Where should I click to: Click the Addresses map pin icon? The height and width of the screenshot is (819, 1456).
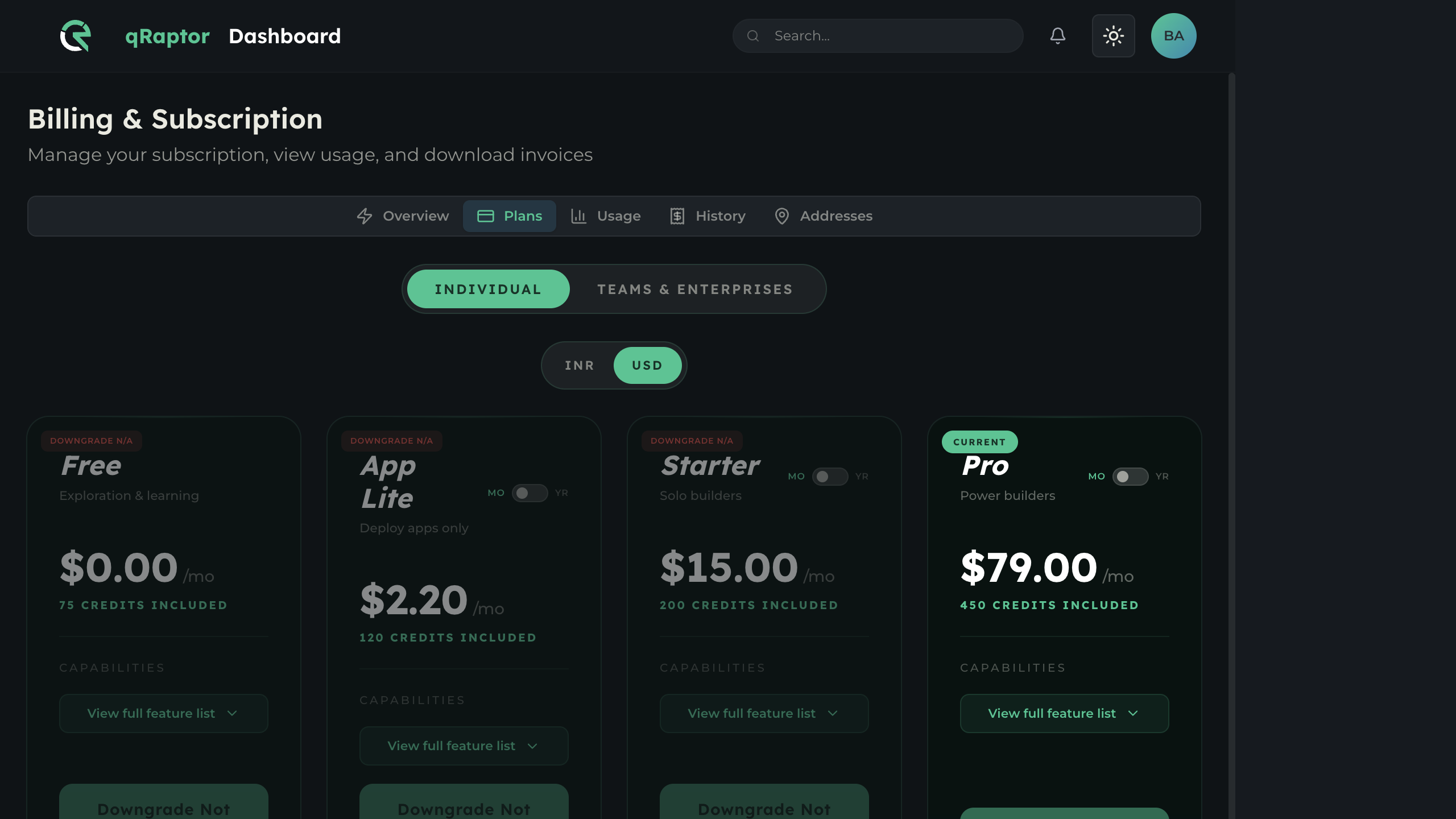coord(781,216)
